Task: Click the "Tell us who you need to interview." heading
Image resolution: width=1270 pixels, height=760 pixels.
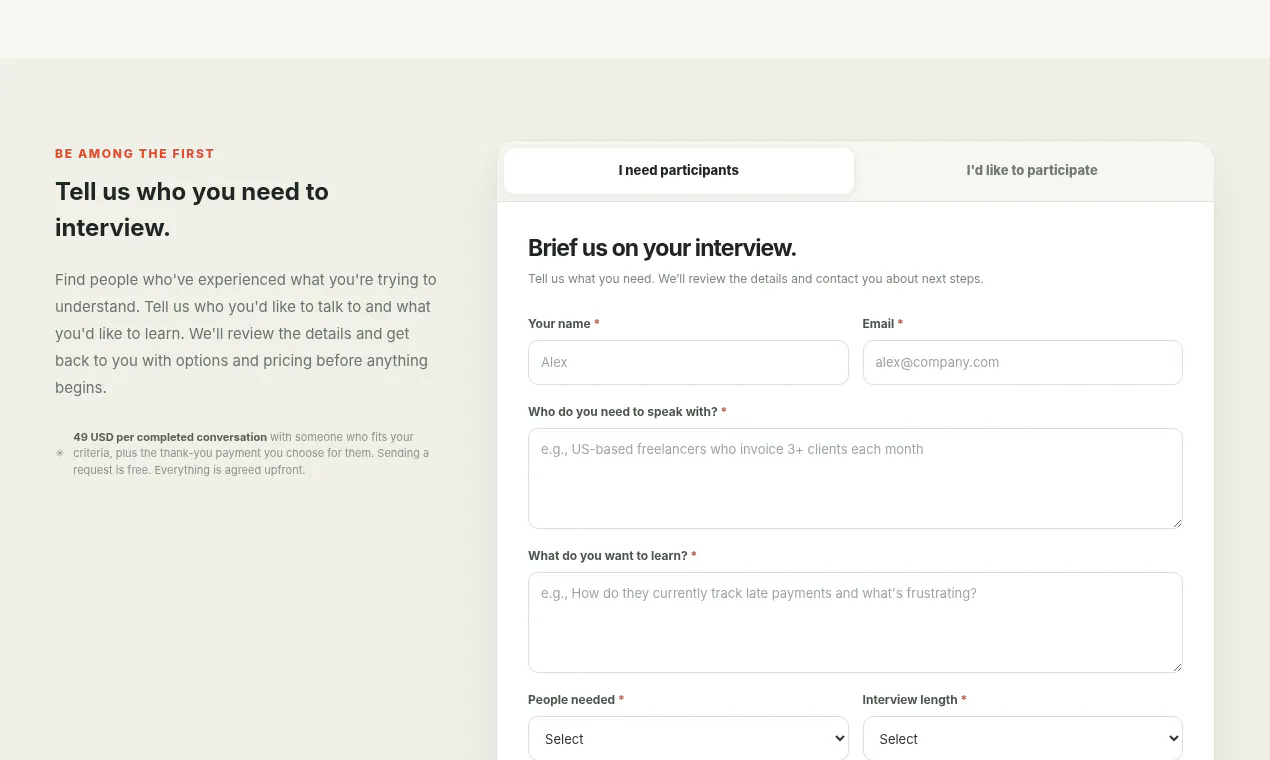Action: 192,209
